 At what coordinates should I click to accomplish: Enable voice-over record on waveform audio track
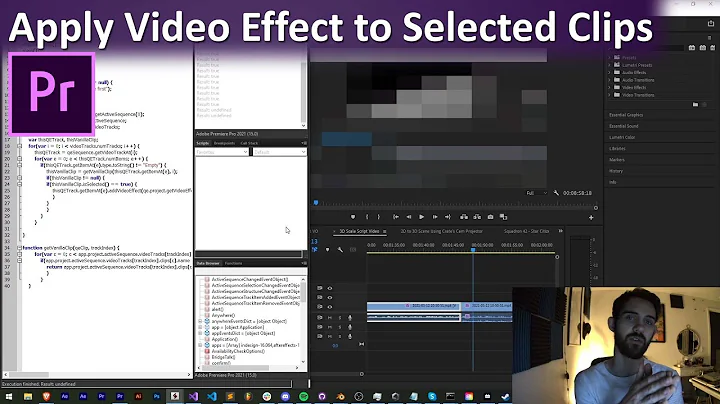pyautogui.click(x=350, y=318)
